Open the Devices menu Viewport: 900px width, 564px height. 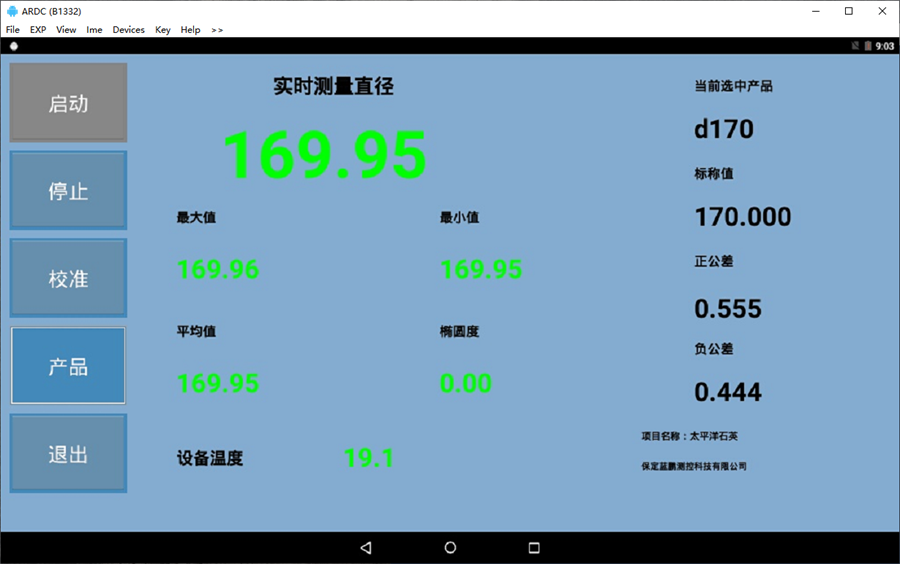click(x=128, y=30)
